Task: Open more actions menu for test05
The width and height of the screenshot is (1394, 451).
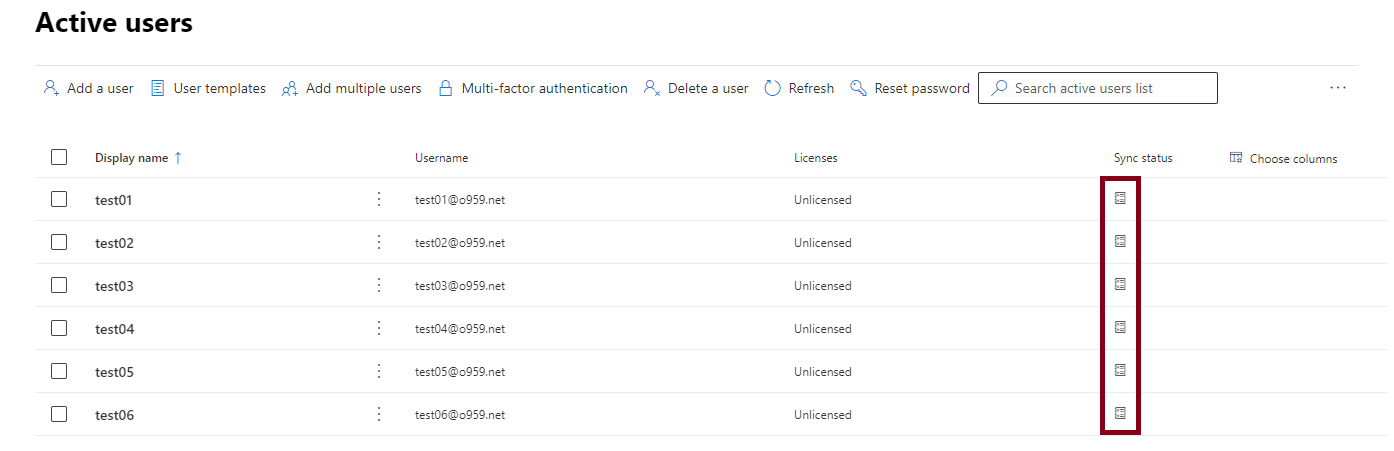Action: tap(379, 371)
